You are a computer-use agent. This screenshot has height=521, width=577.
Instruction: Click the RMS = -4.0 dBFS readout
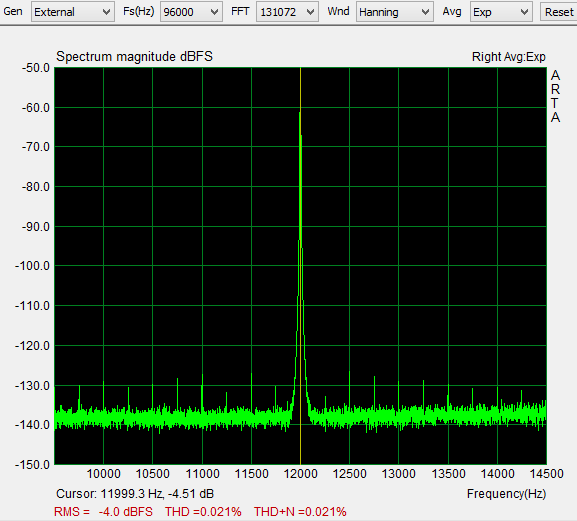pos(103,512)
